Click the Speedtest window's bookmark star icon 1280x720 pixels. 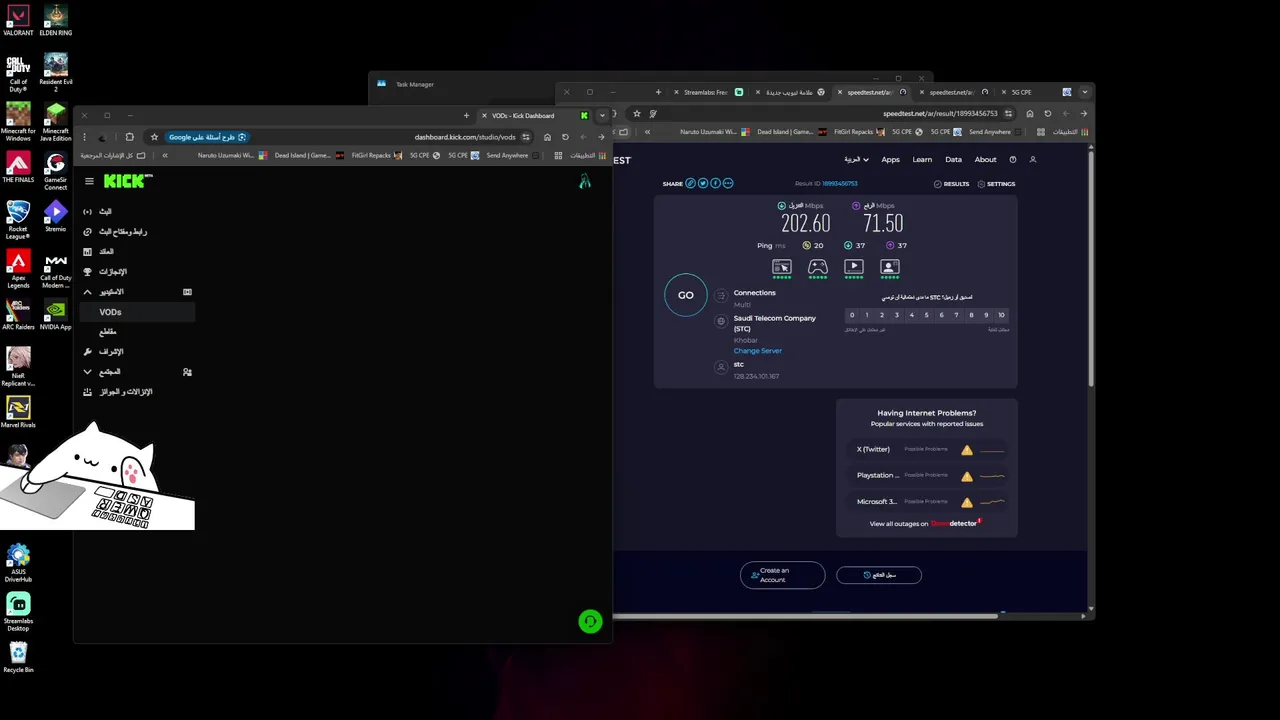[x=637, y=114]
